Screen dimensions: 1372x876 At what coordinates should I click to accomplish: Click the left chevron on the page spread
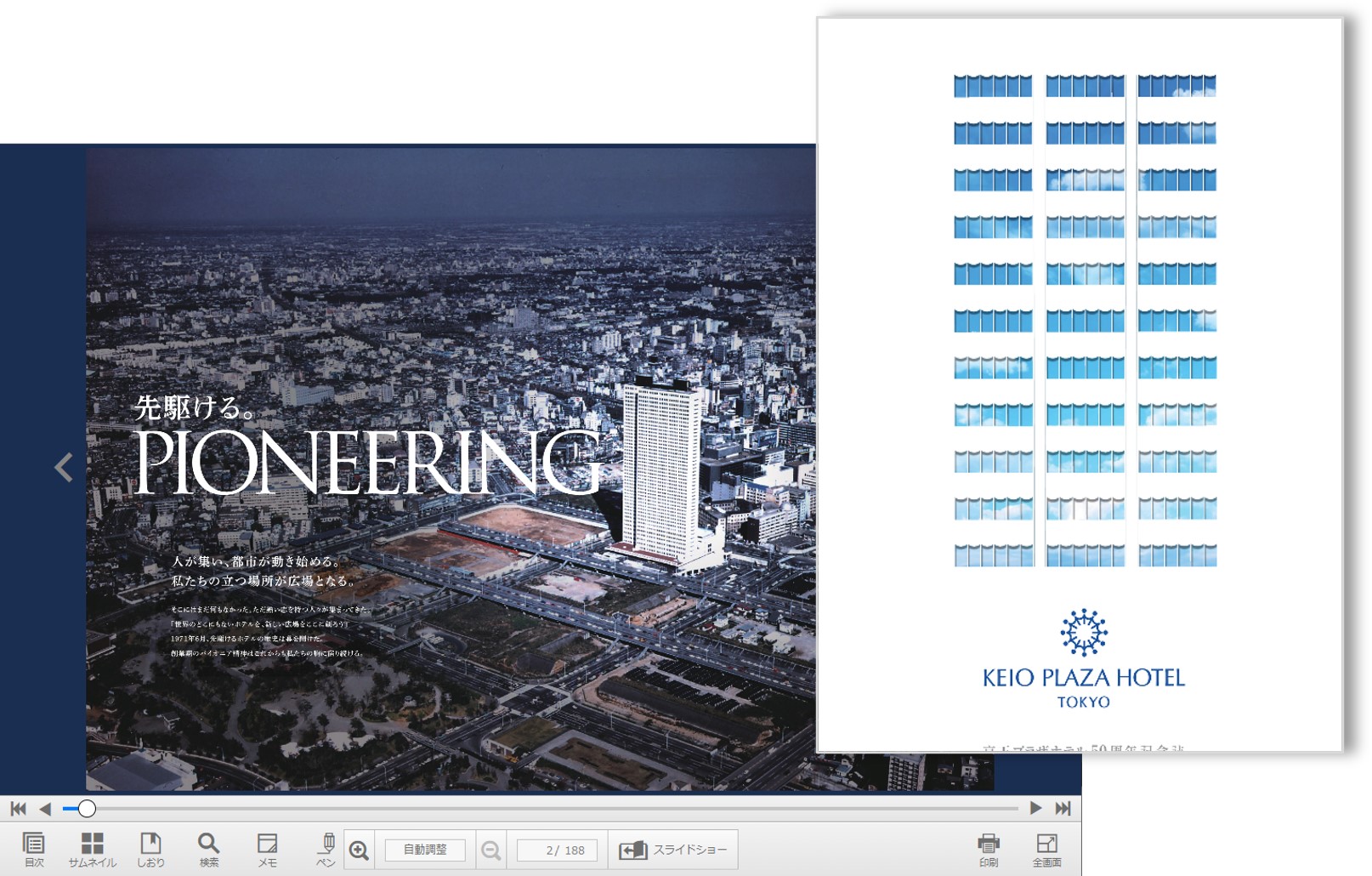pos(64,467)
